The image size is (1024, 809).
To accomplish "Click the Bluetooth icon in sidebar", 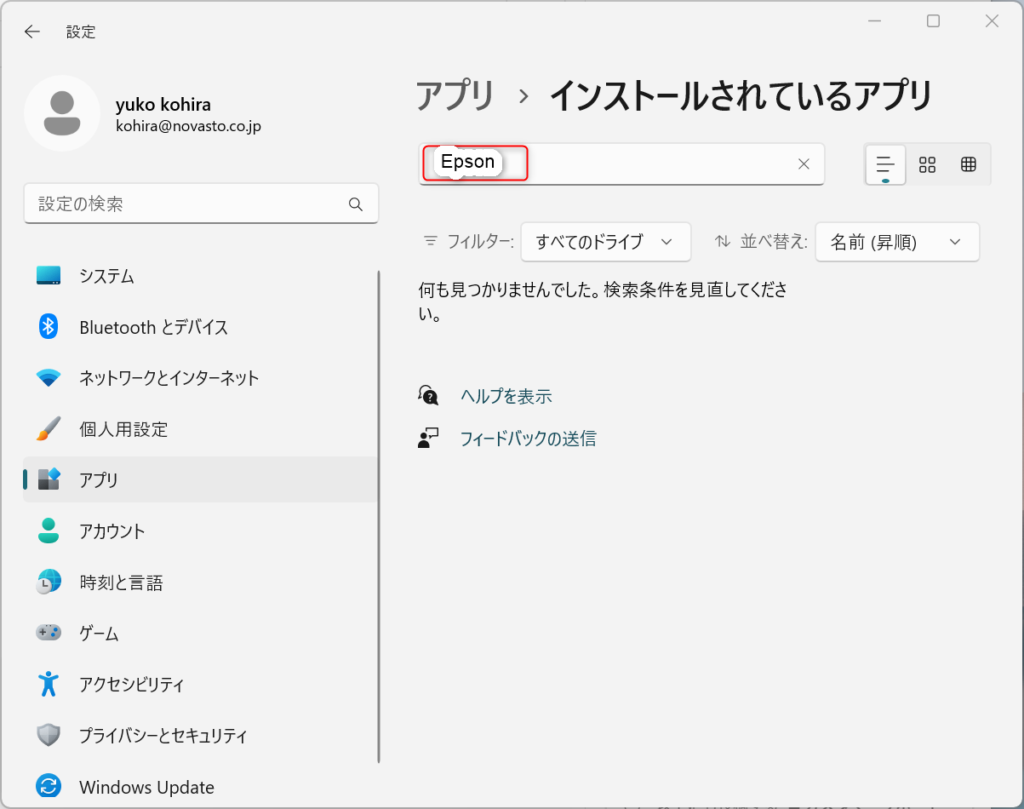I will [48, 326].
